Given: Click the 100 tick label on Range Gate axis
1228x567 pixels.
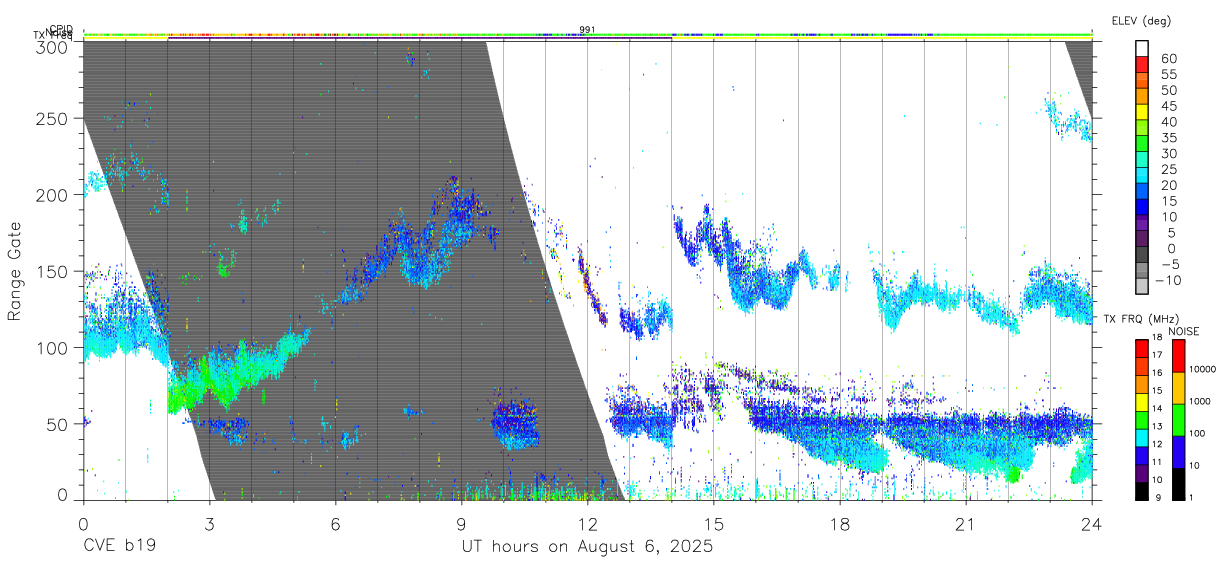Looking at the screenshot, I should (53, 348).
